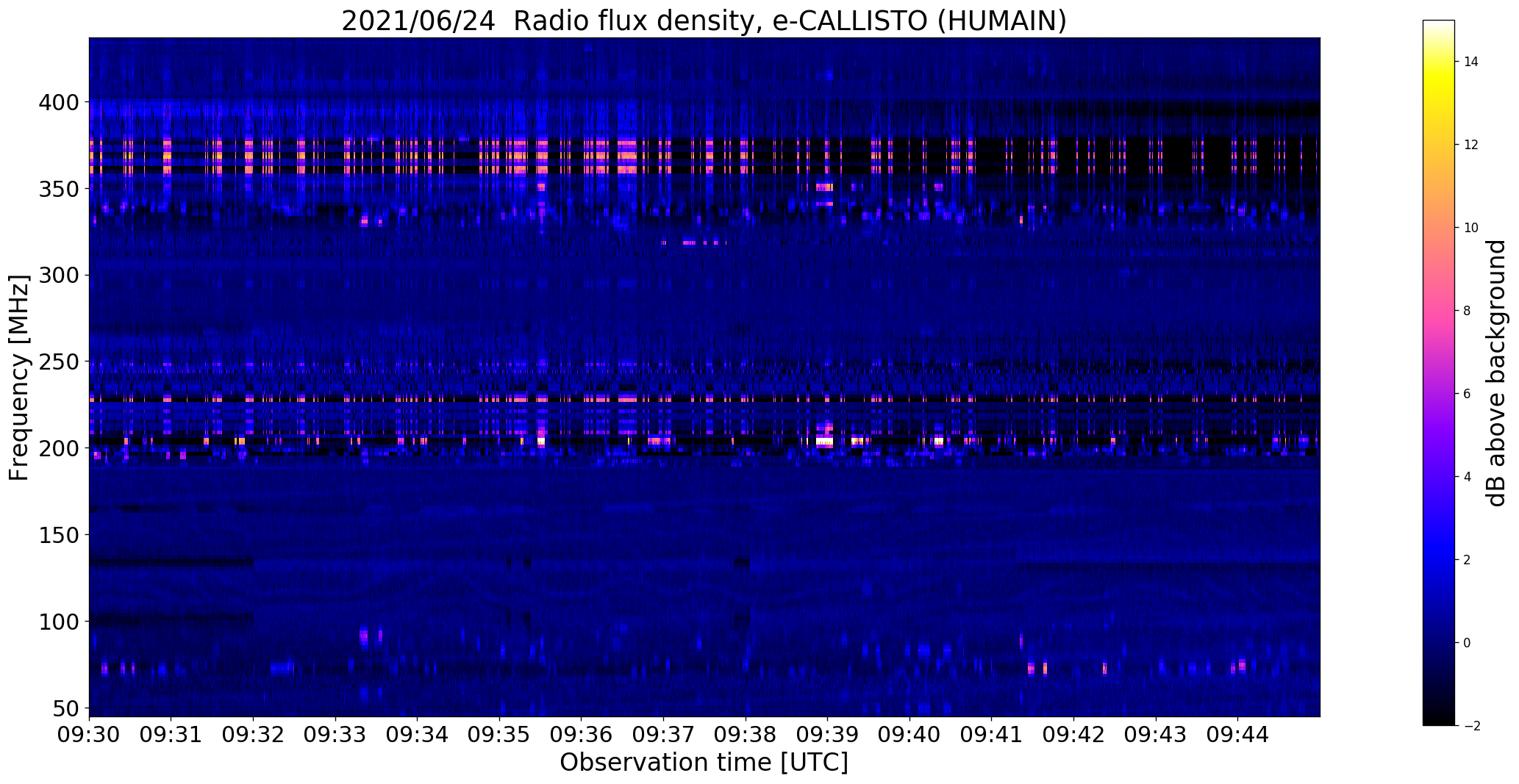The image size is (1519, 784).
Task: Click the 09:38 time tick label
Action: pos(746,735)
